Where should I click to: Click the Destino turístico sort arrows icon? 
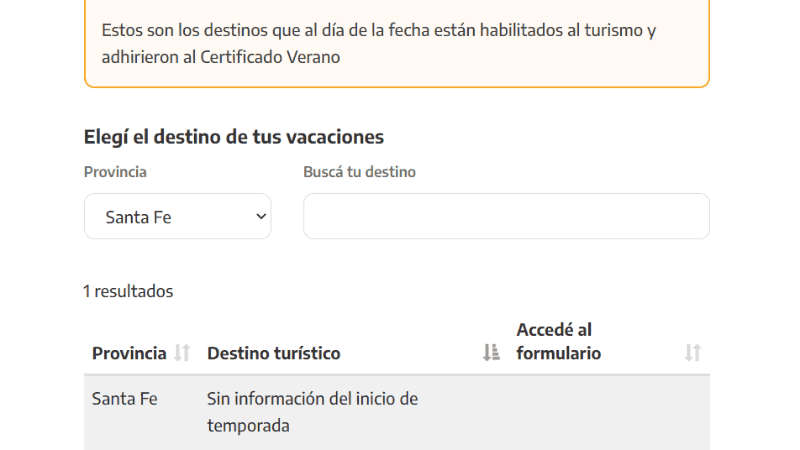(491, 353)
